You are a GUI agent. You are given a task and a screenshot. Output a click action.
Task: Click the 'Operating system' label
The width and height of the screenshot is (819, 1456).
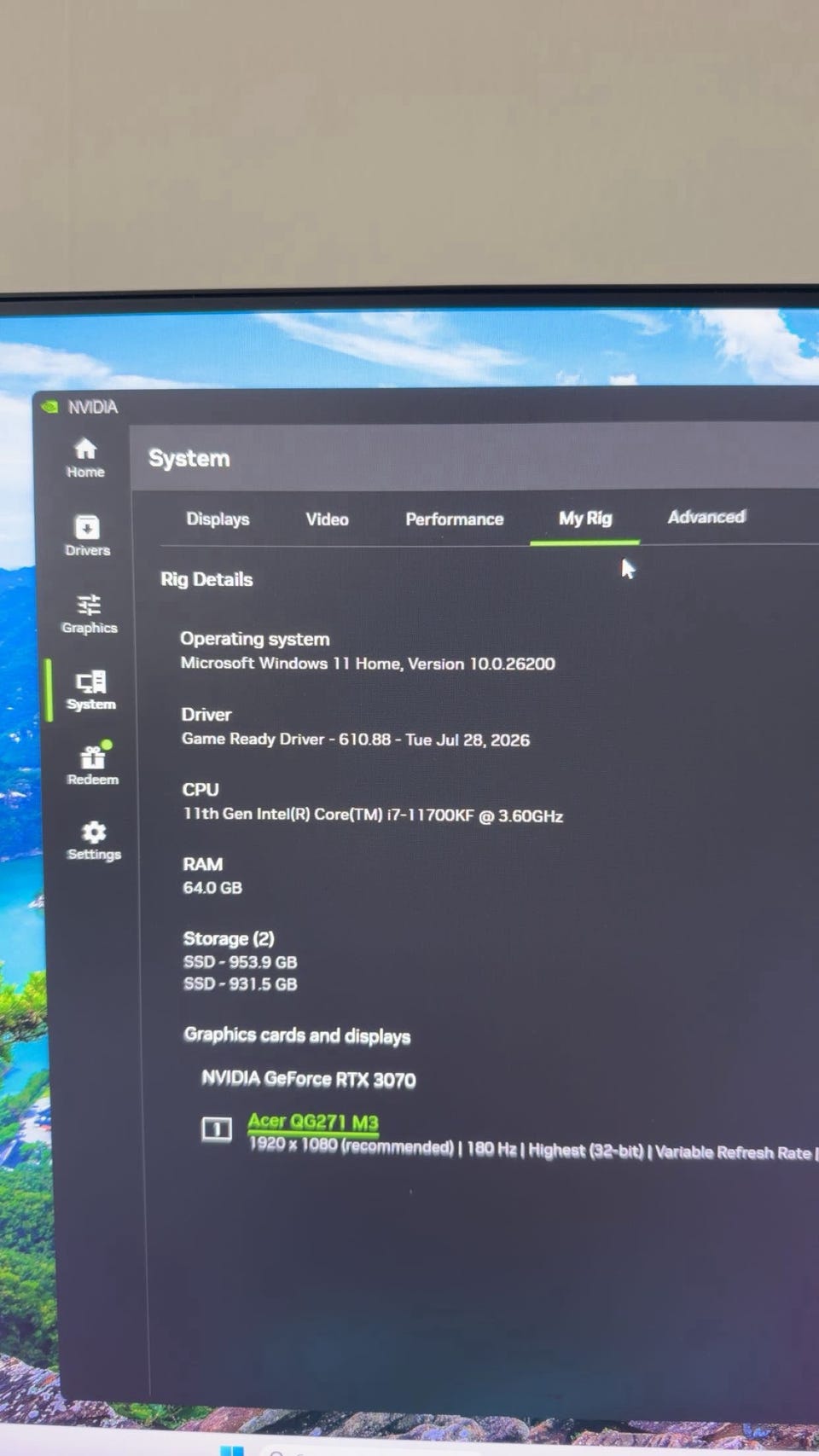click(254, 639)
